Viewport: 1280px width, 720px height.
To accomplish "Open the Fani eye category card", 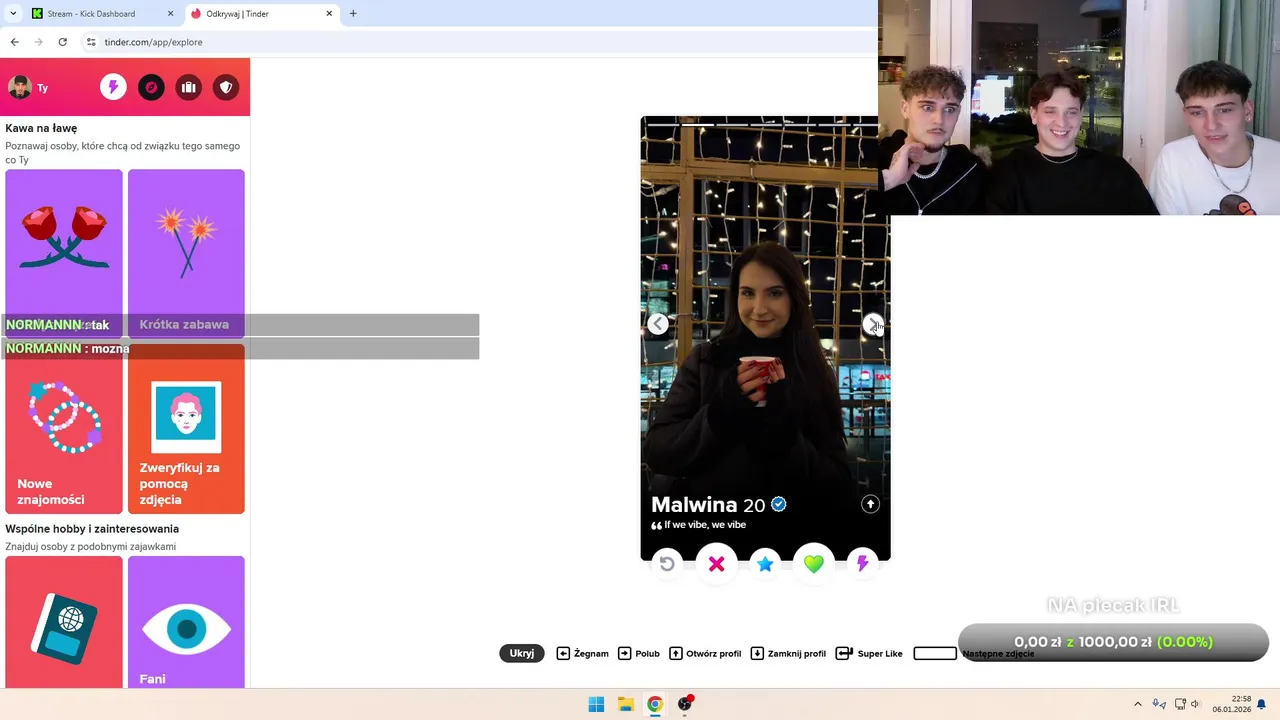I will coord(186,622).
